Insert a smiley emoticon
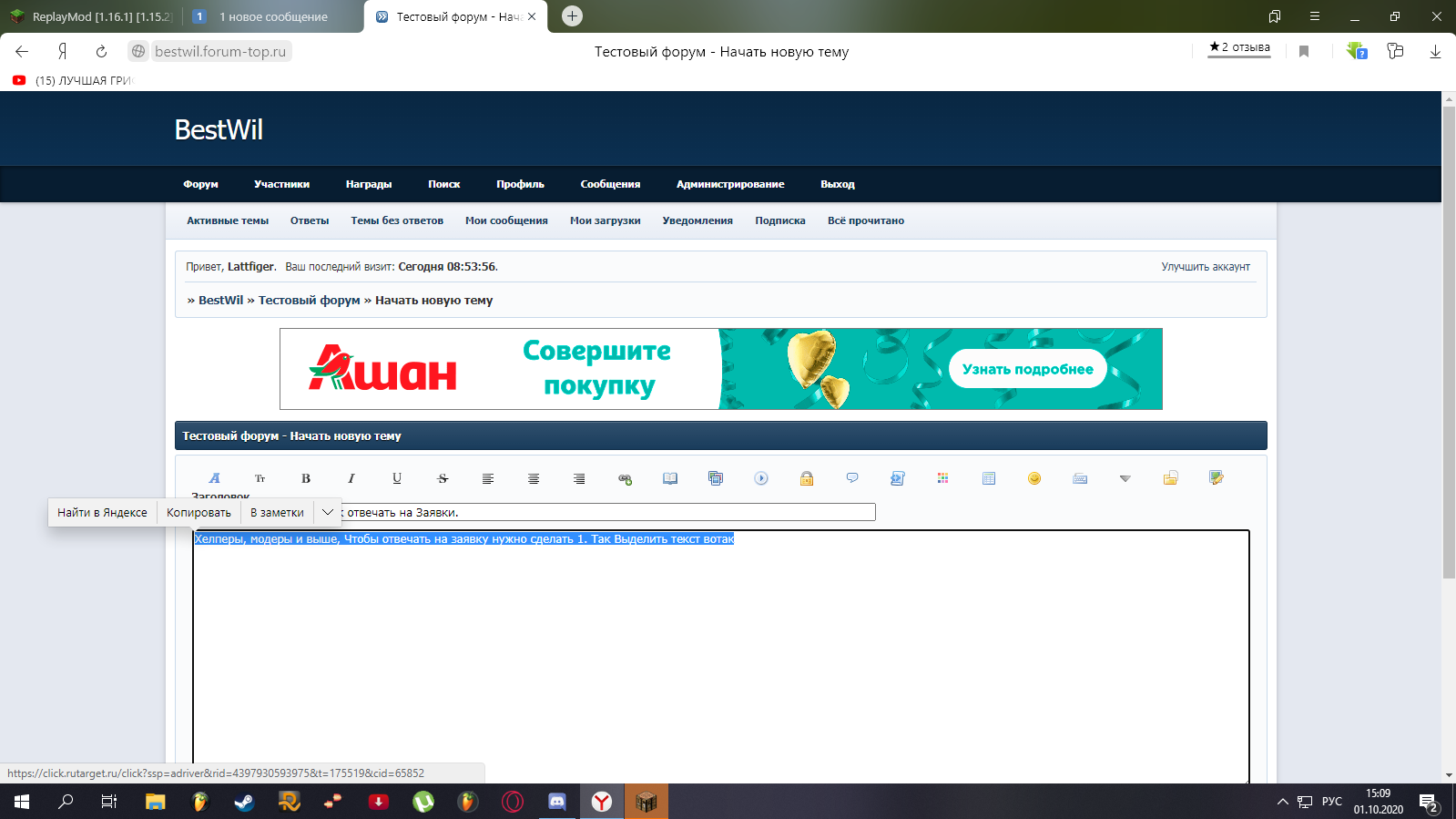 coord(1034,478)
